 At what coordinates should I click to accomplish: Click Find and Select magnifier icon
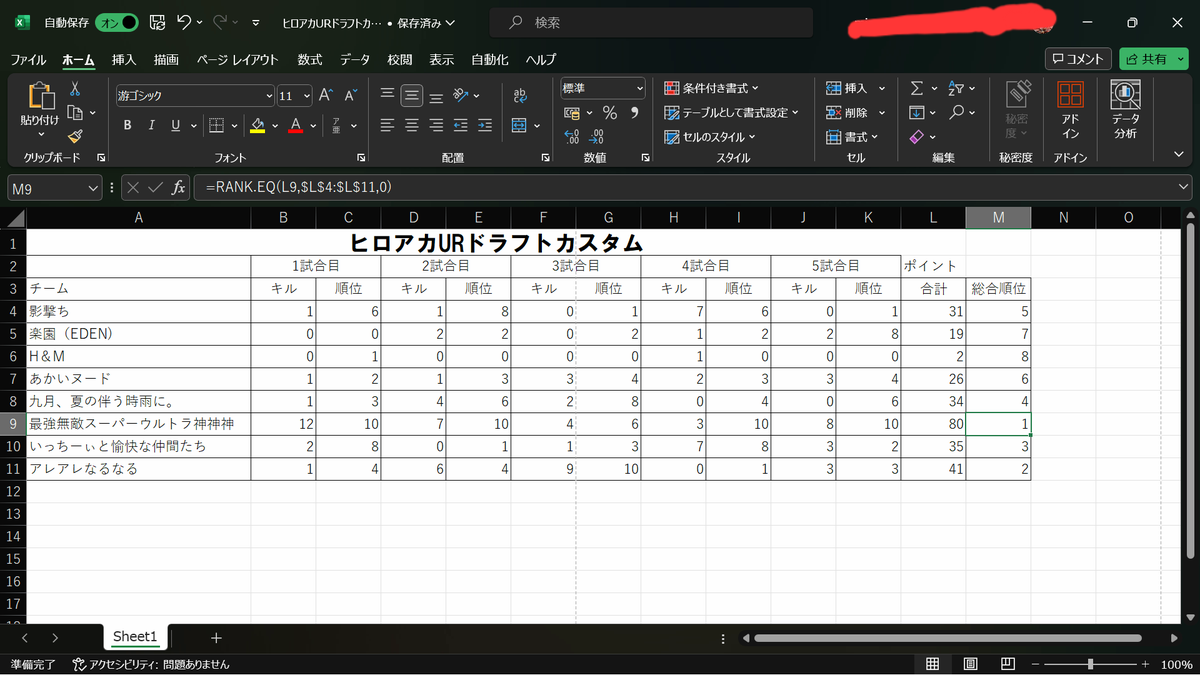pyautogui.click(x=957, y=113)
